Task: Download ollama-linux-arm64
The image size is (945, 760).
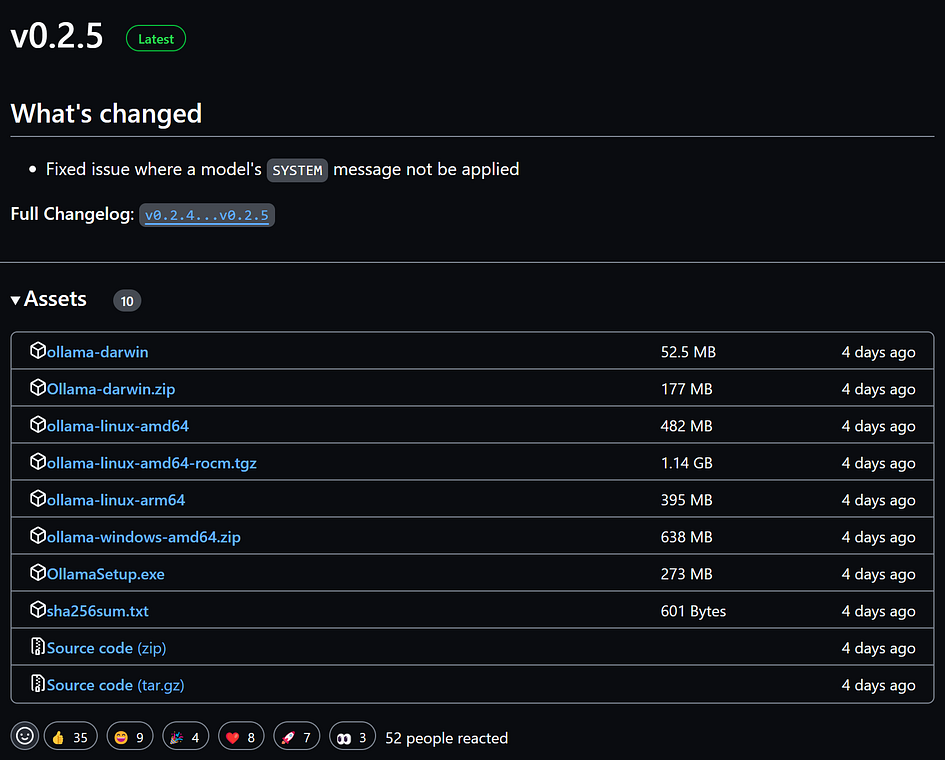Action: point(116,500)
